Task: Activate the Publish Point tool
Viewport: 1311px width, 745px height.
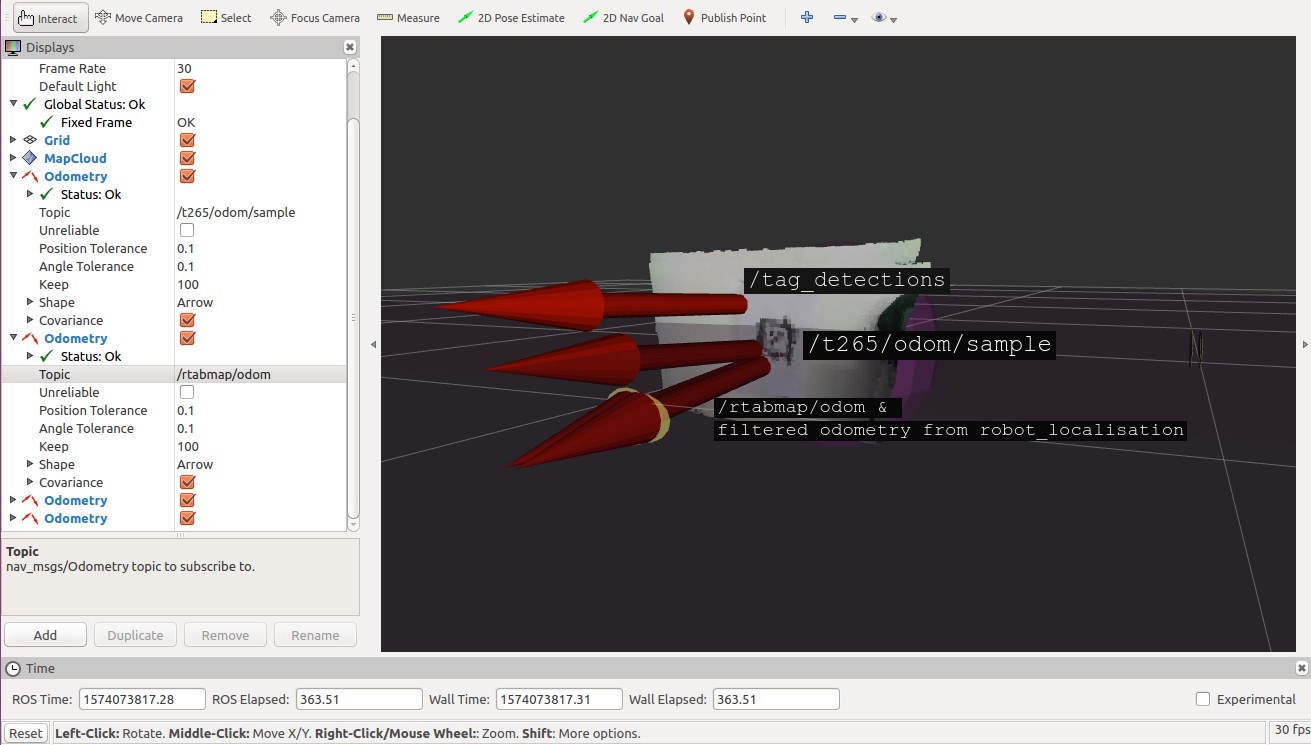Action: [724, 18]
